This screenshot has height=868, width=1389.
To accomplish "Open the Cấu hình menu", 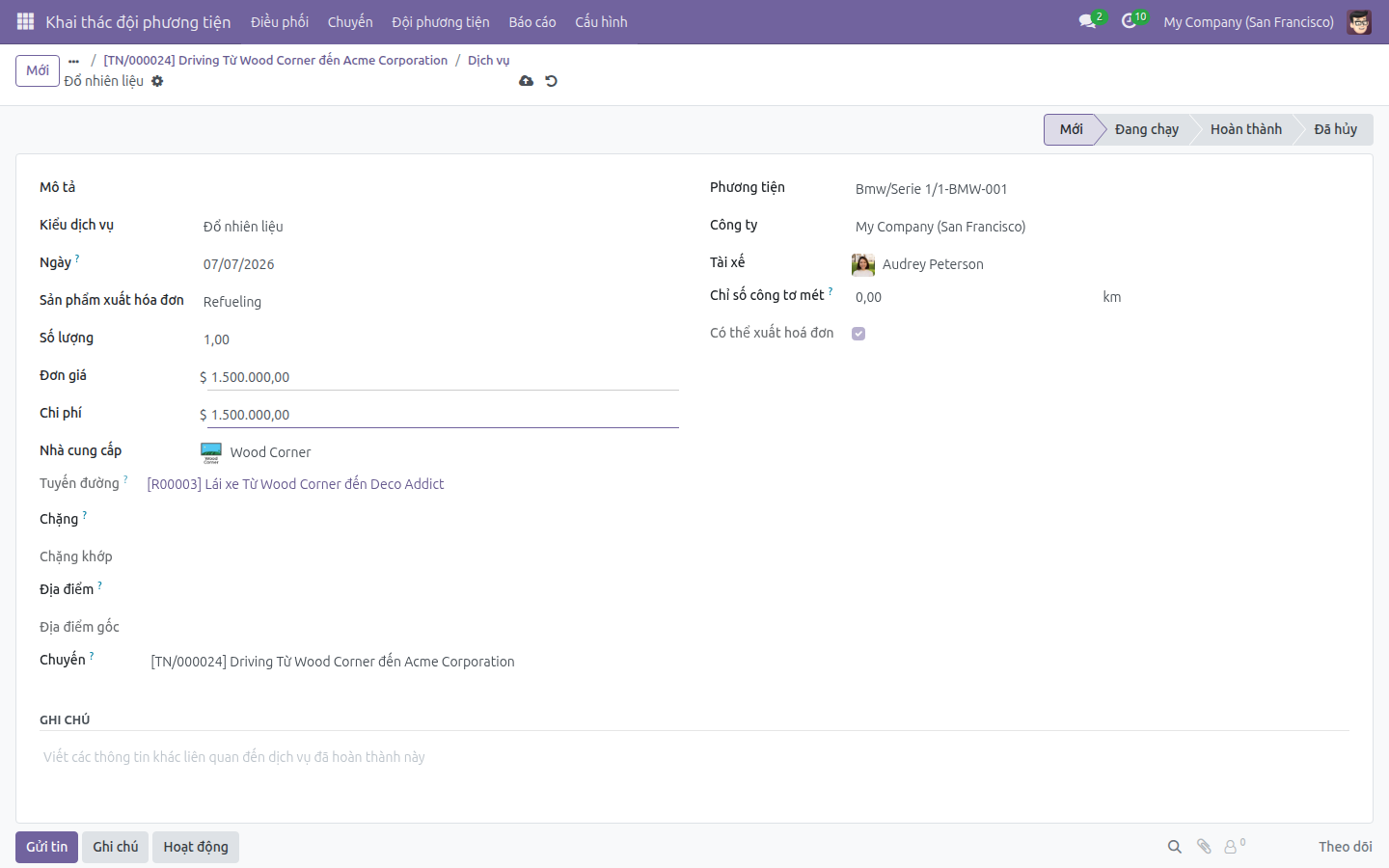I will (601, 21).
